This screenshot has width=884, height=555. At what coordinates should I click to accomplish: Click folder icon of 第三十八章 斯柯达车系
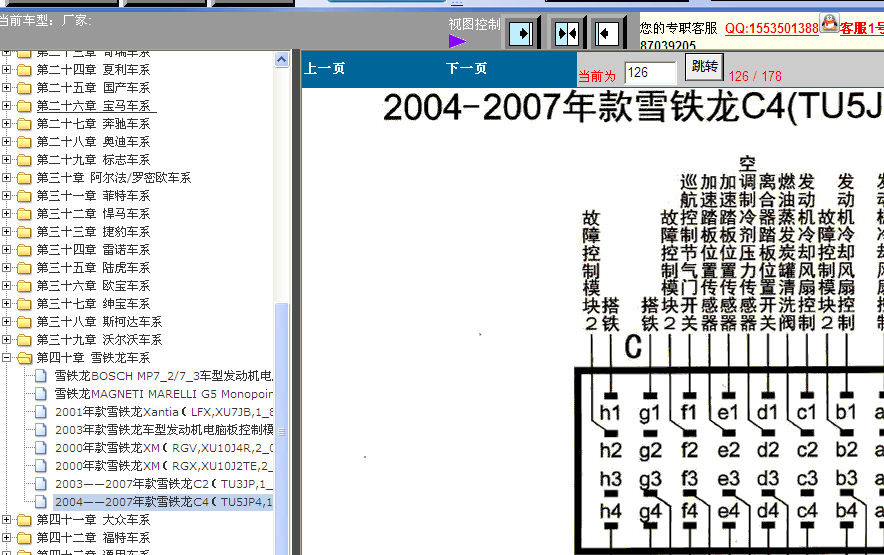pyautogui.click(x=24, y=322)
